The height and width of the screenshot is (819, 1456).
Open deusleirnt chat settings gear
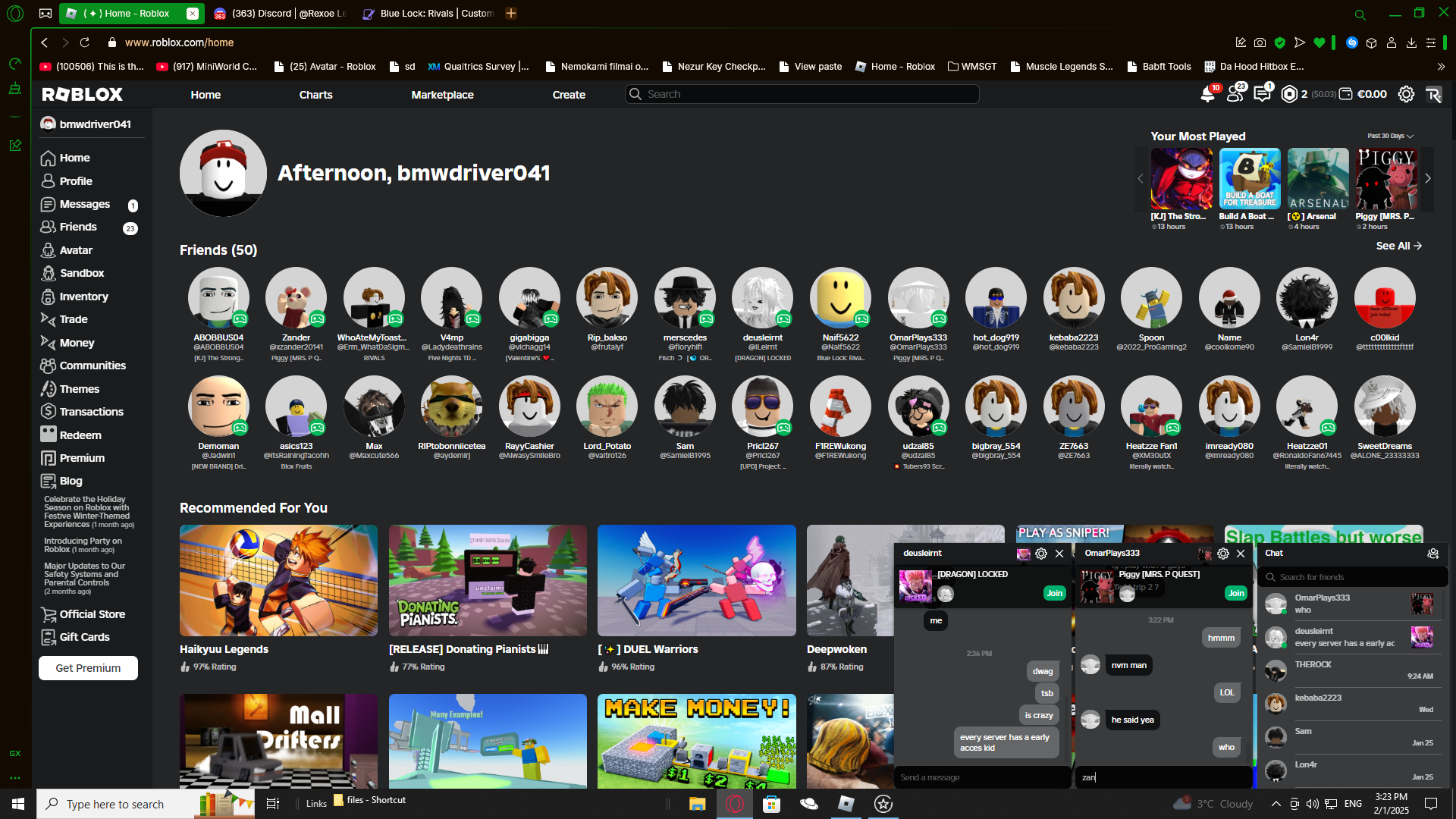[x=1041, y=554]
